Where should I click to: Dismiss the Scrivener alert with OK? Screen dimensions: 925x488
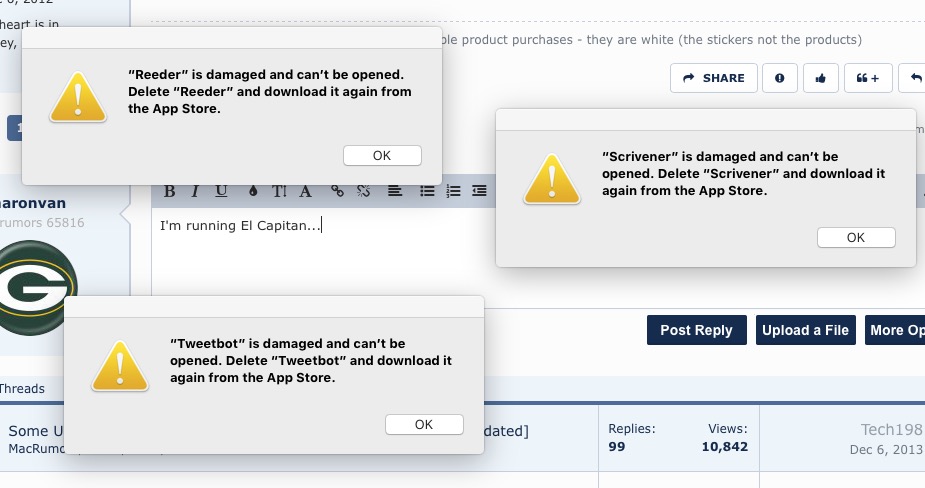coord(856,237)
